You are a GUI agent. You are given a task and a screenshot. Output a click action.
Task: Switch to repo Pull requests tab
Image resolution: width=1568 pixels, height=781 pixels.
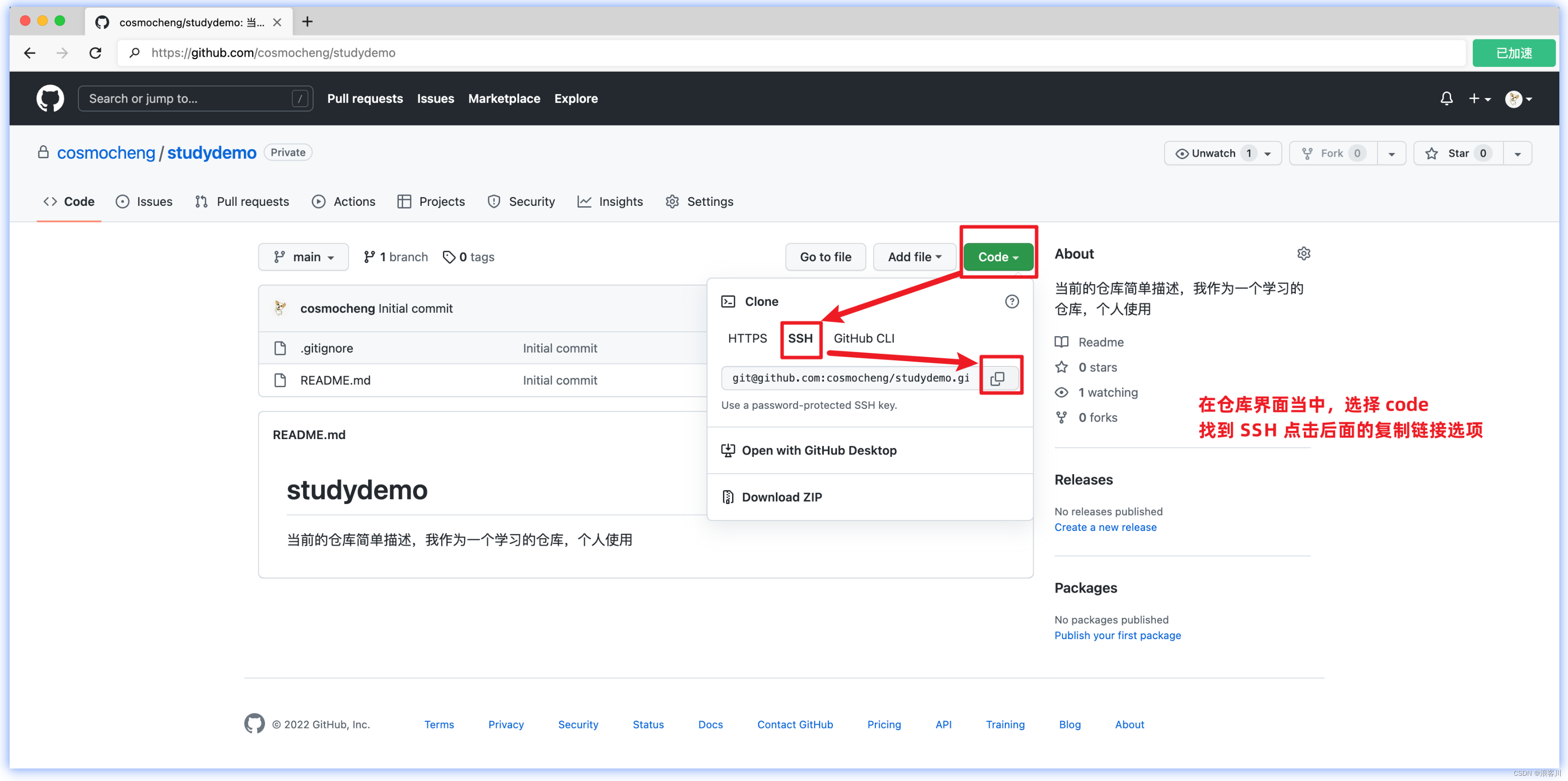[x=242, y=202]
